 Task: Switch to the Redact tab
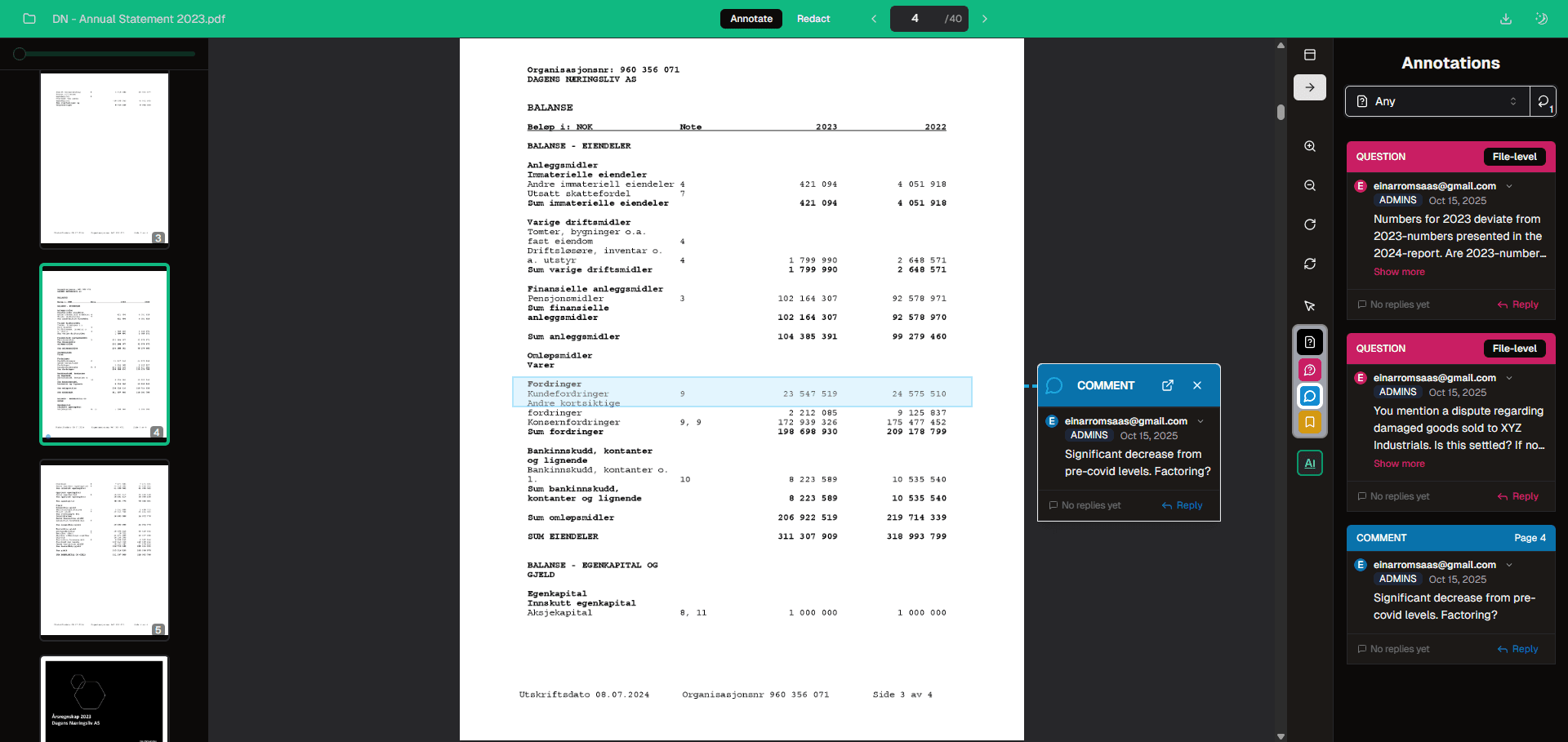813,19
